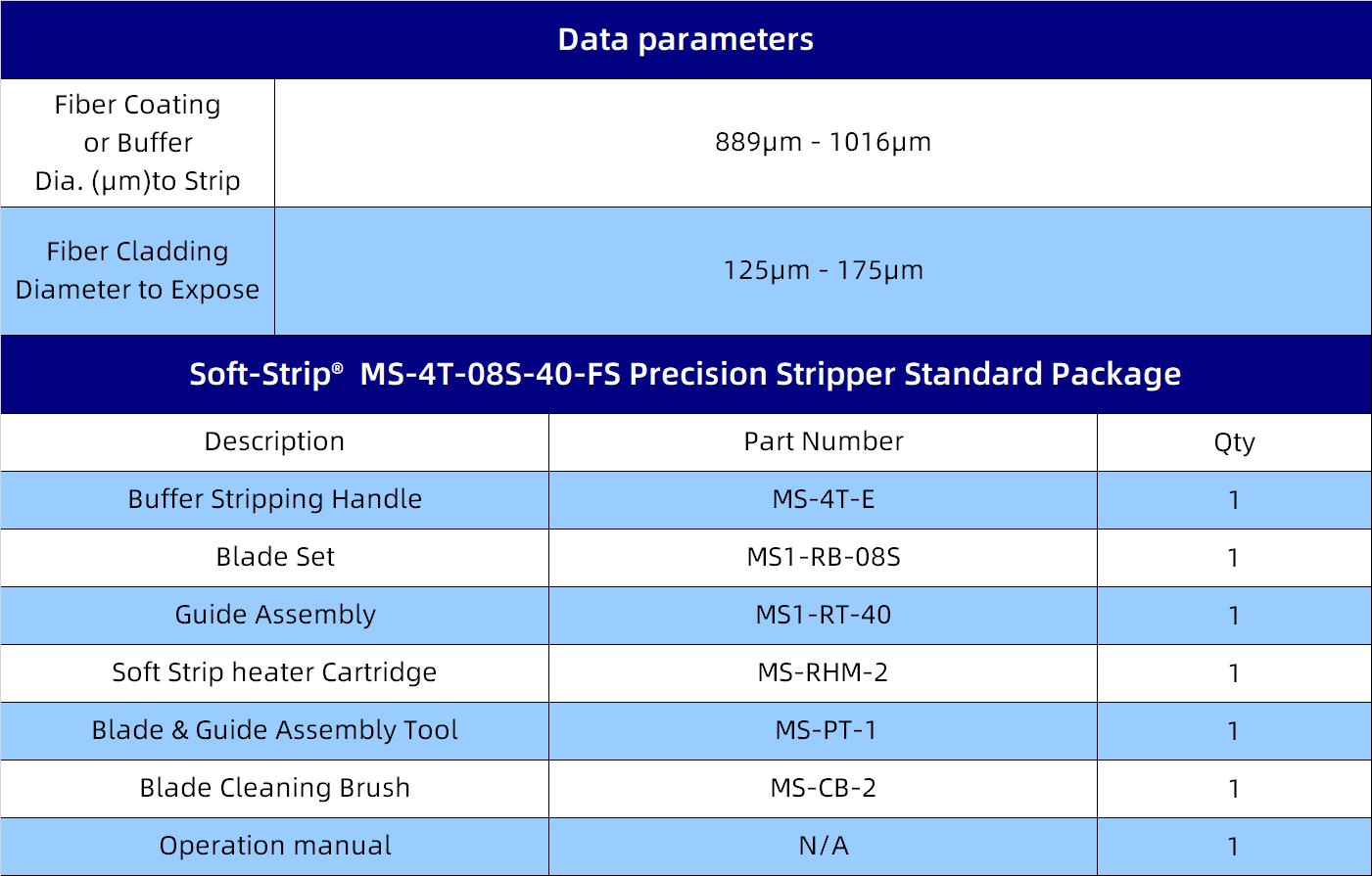Click part number MS-CB-2

pyautogui.click(x=823, y=788)
